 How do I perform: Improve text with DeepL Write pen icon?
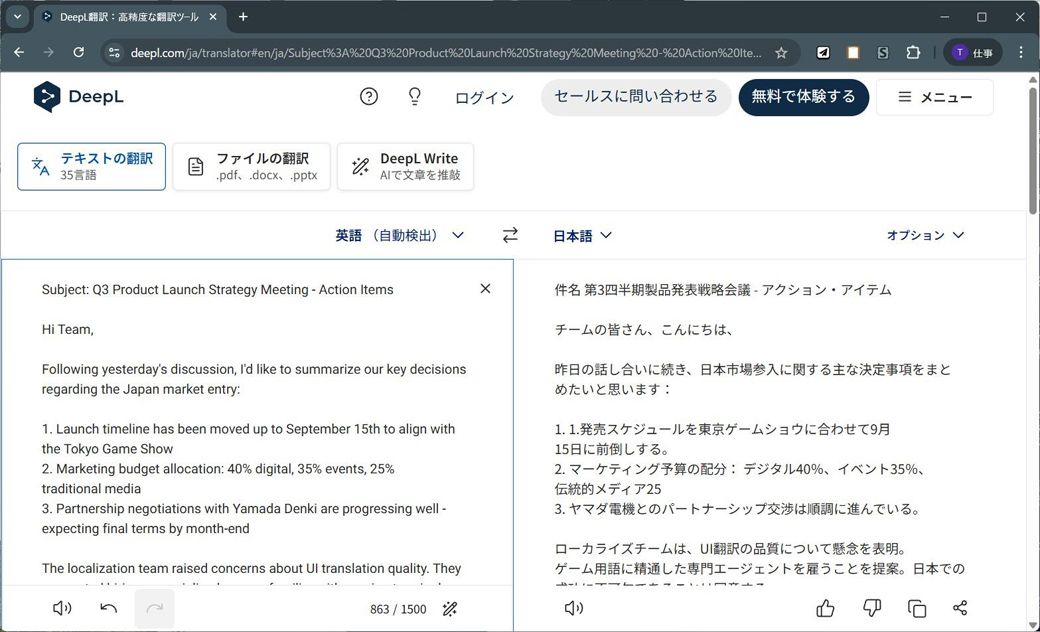tap(450, 609)
